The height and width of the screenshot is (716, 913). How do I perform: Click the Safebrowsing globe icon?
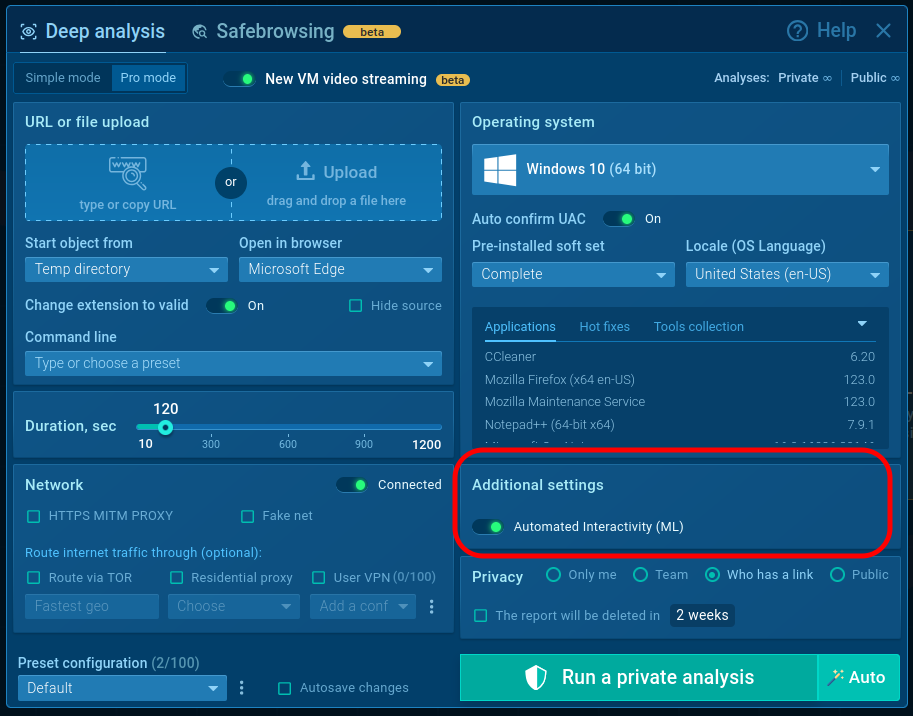[201, 32]
